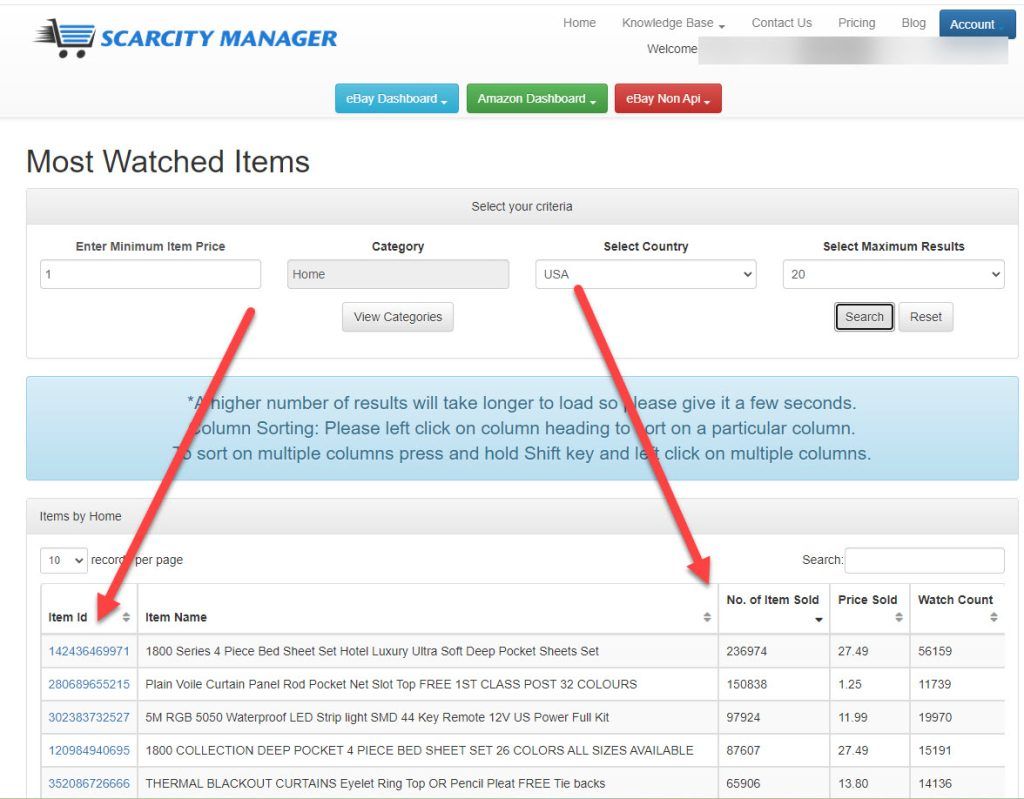
Task: Sort by Item Id column arrows
Action: [x=126, y=617]
